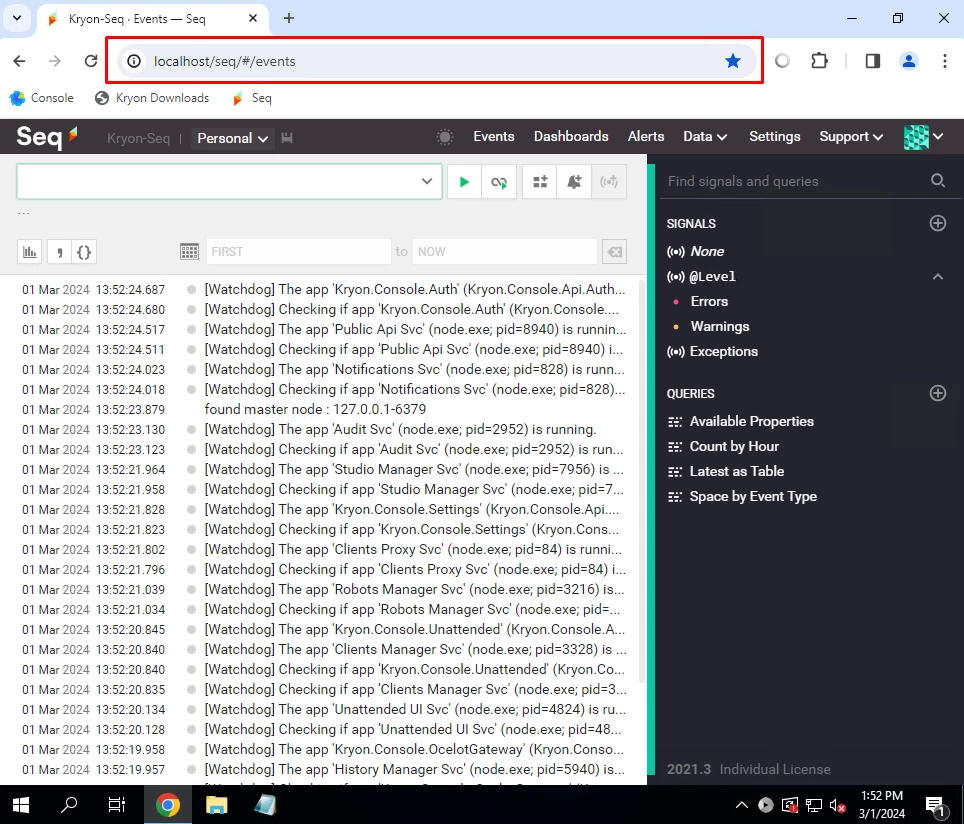The height and width of the screenshot is (824, 964).
Task: Clear the date range filter
Action: [x=614, y=252]
